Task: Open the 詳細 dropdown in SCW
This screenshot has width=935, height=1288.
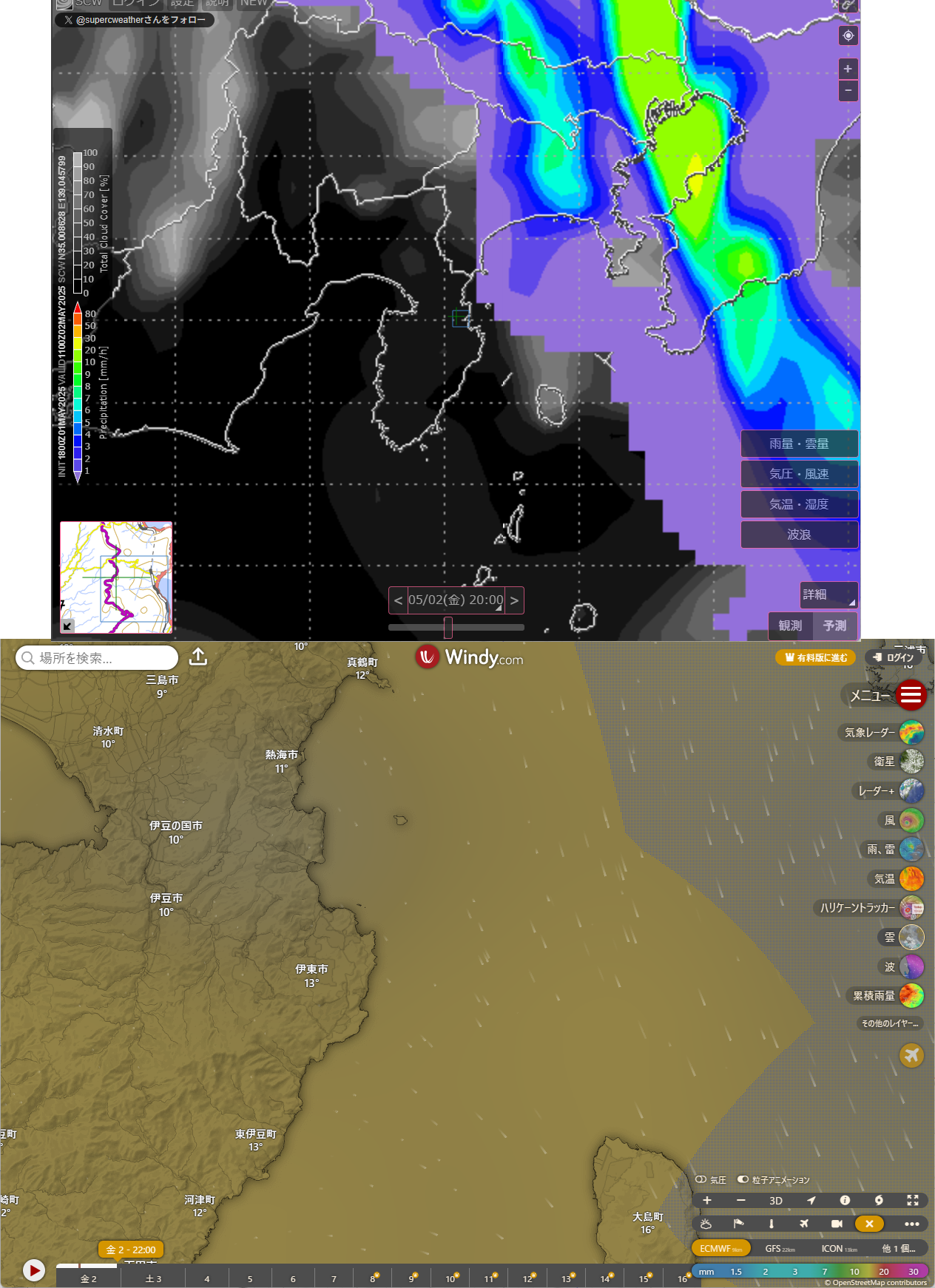Action: pos(828,594)
